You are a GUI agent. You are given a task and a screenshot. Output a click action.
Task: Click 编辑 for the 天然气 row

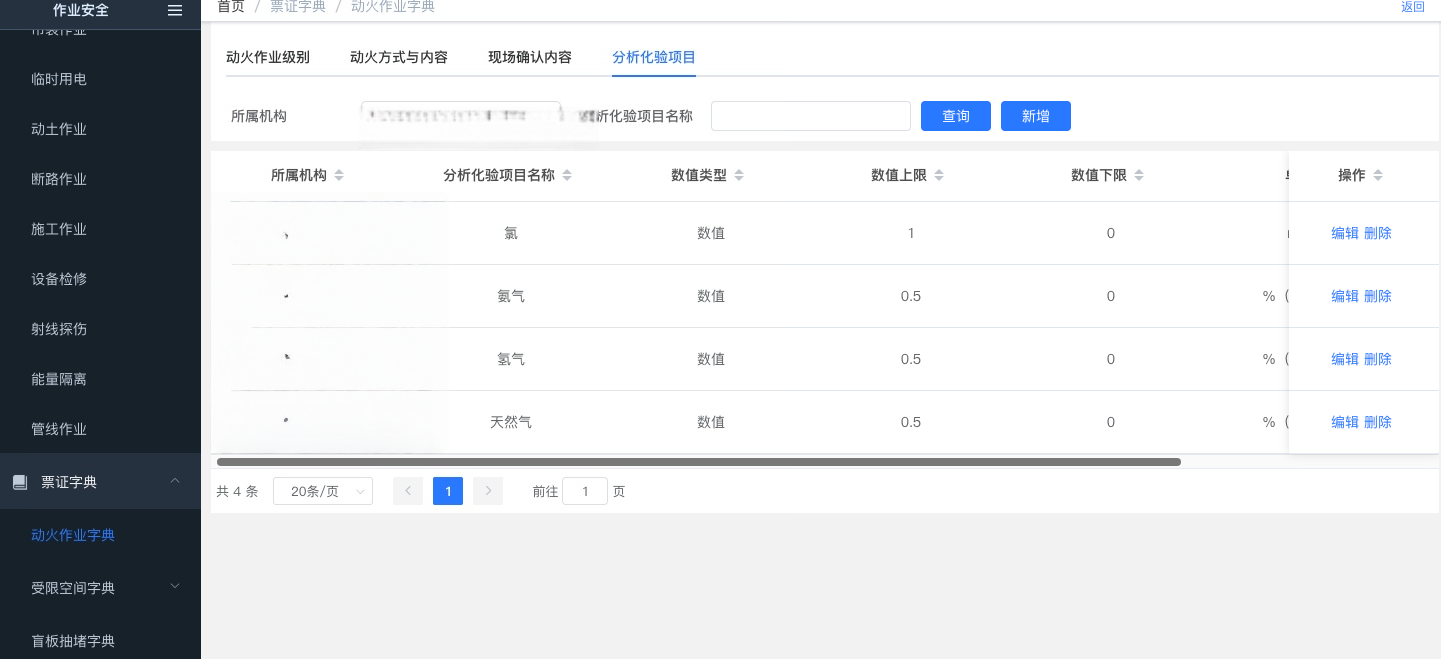1345,422
